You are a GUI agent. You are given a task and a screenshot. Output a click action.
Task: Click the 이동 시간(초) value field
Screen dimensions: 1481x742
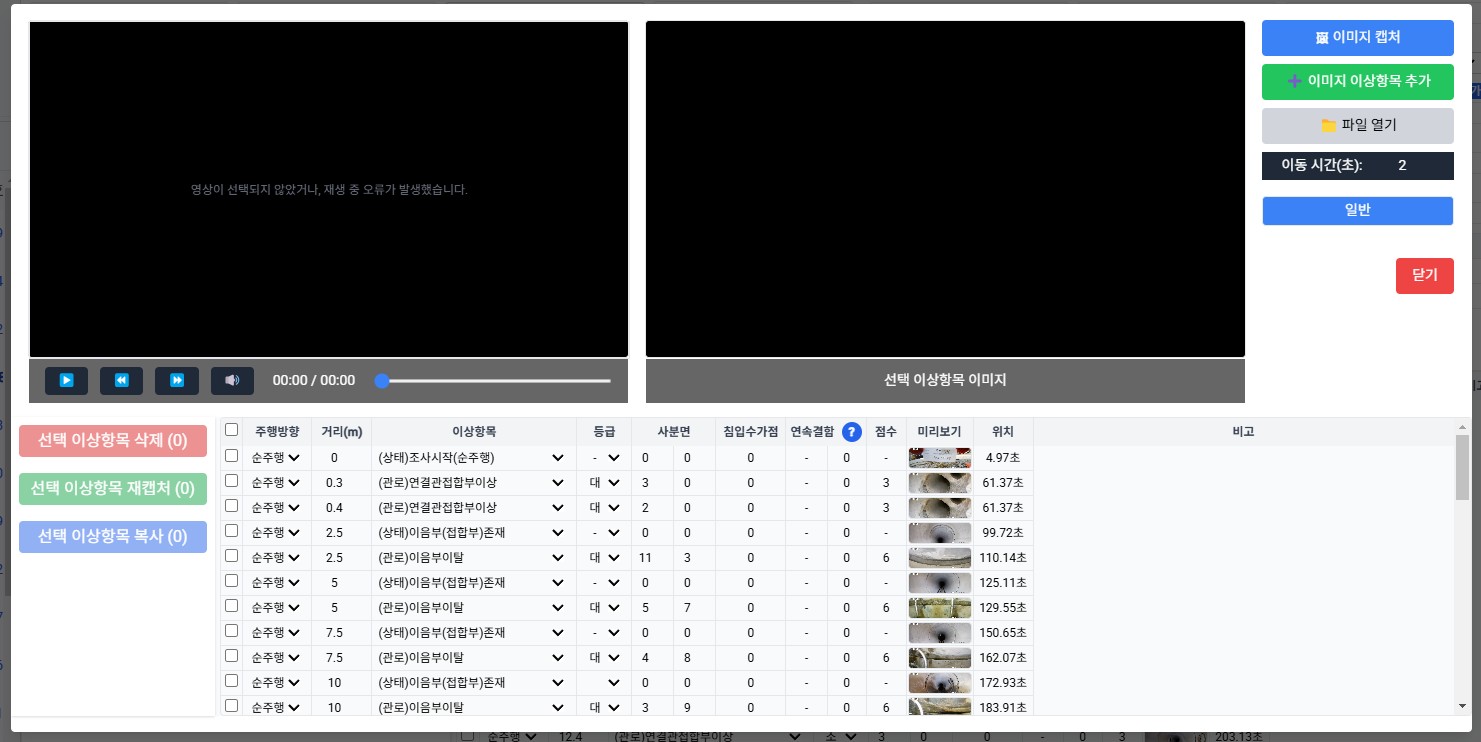tap(1402, 166)
